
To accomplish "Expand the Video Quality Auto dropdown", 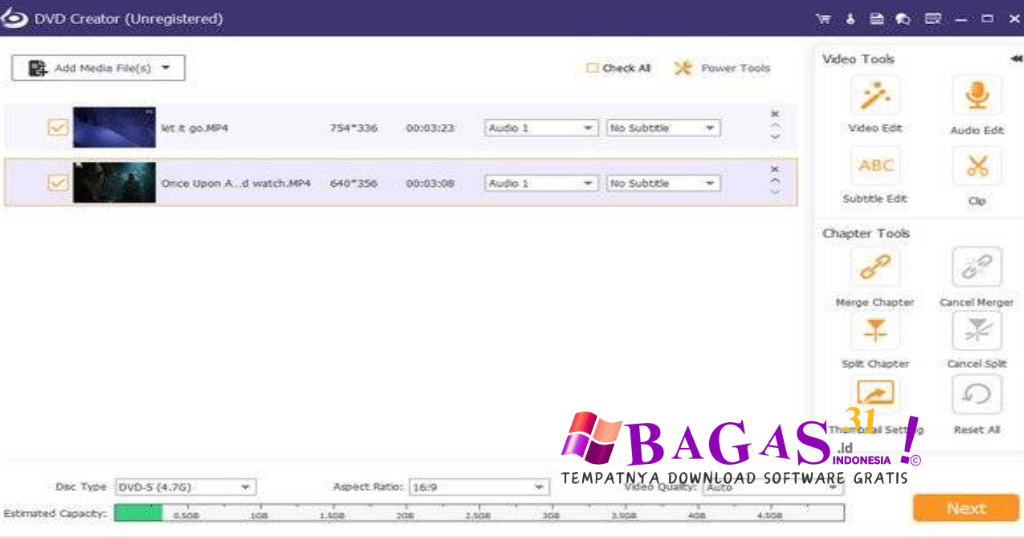I will click(773, 487).
